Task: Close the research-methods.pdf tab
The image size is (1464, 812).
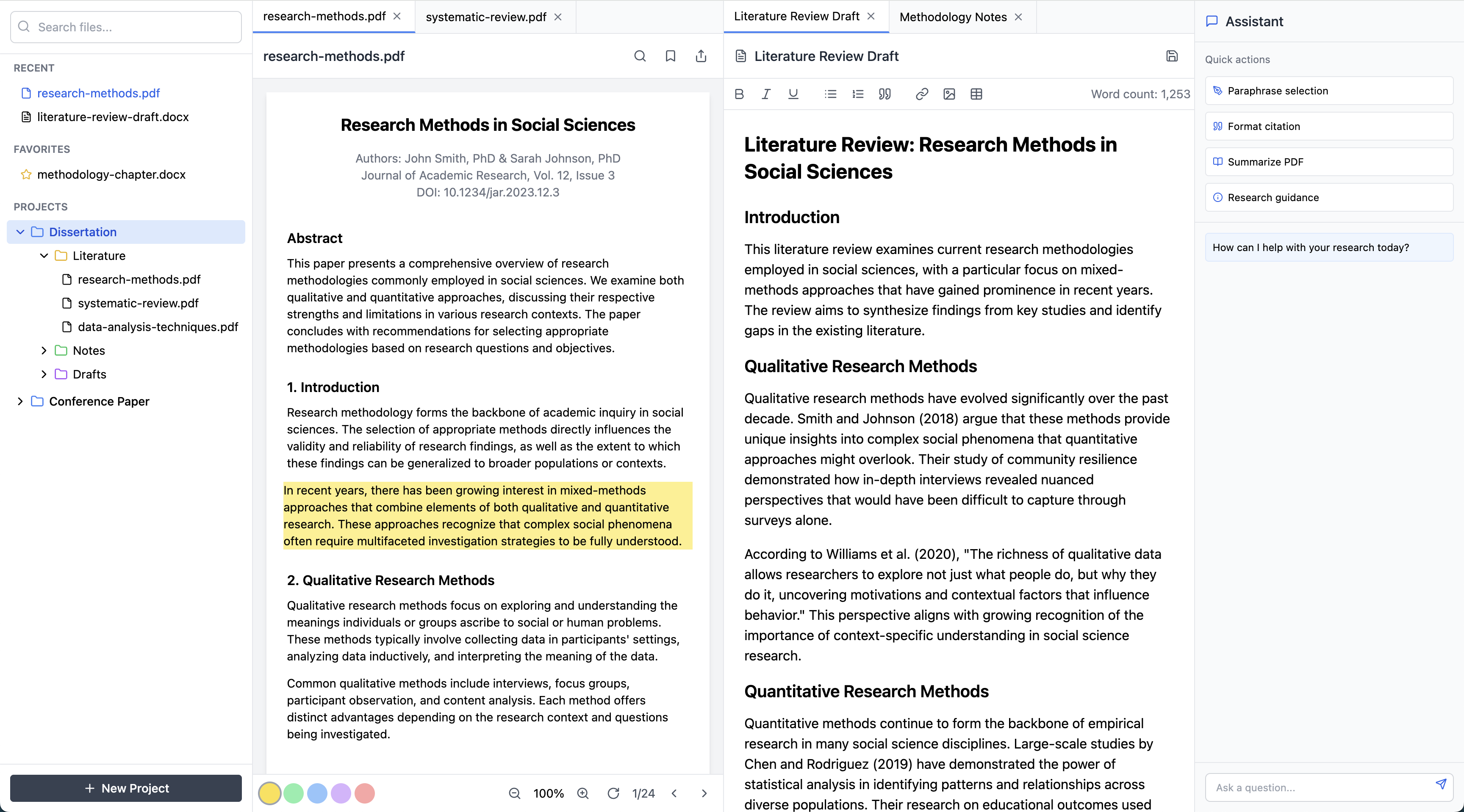Action: tap(397, 17)
